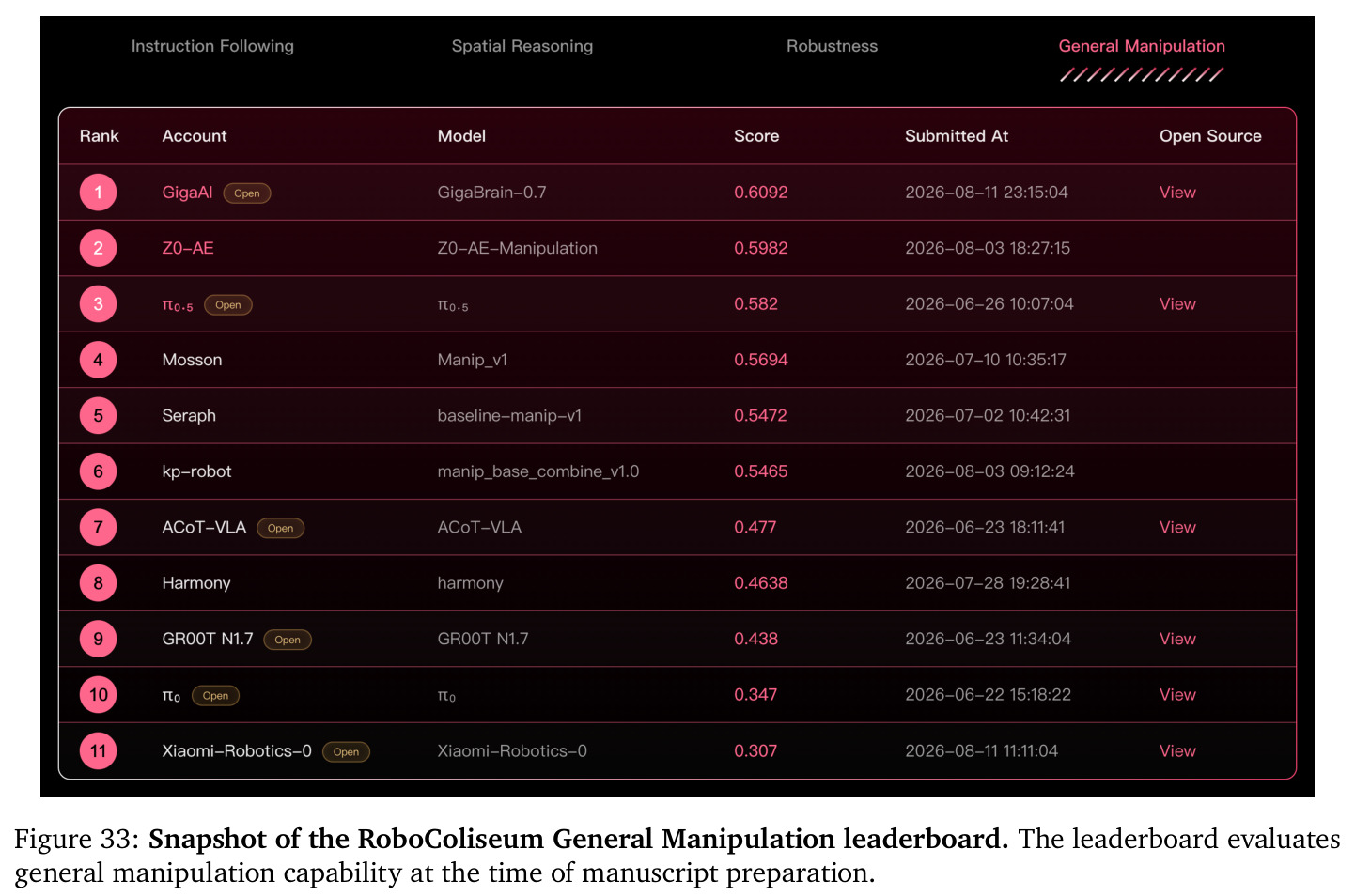1355x896 pixels.
Task: Click the Open tag beside π0.5 account
Action: pyautogui.click(x=228, y=305)
